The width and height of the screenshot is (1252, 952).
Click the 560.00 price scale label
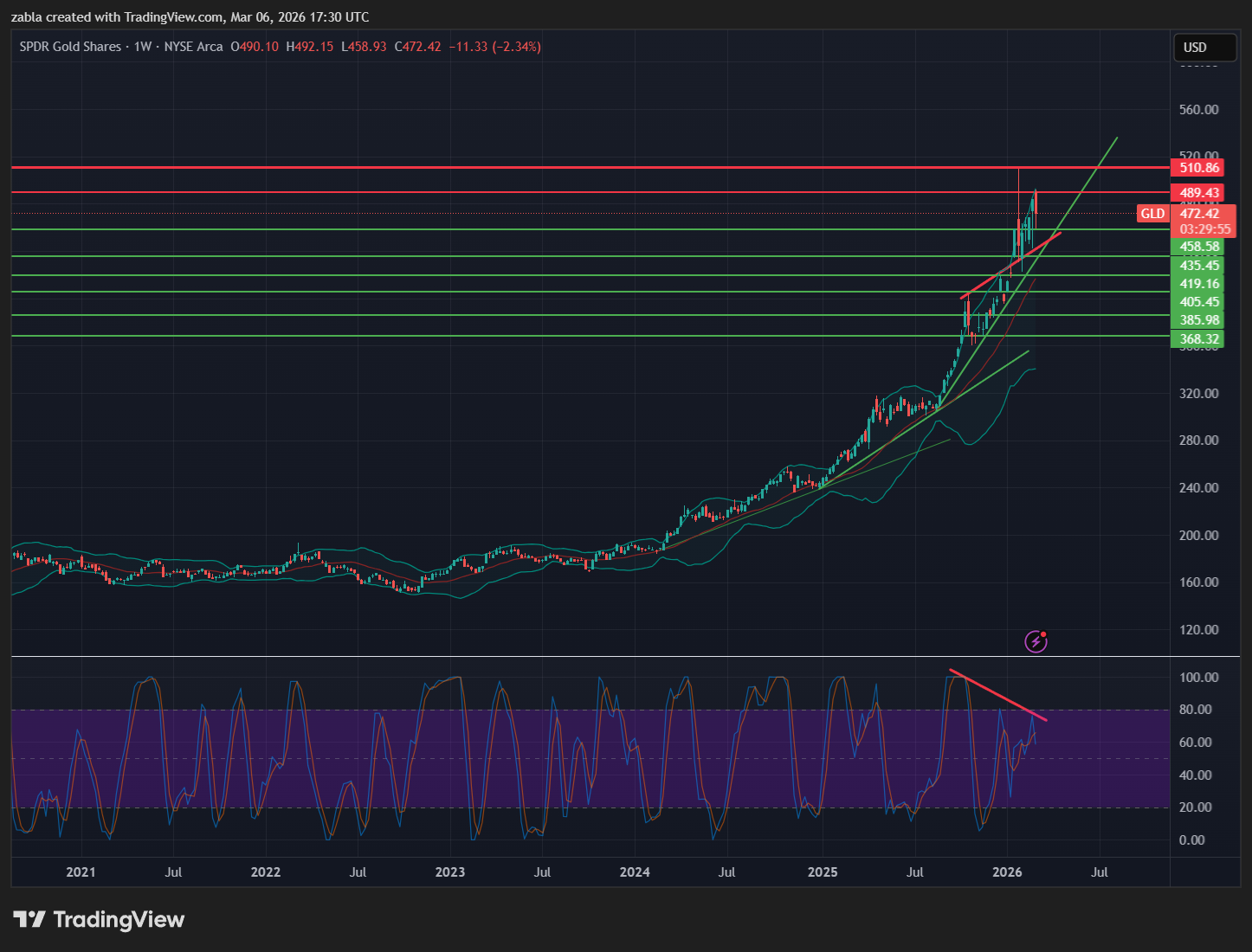click(x=1199, y=110)
